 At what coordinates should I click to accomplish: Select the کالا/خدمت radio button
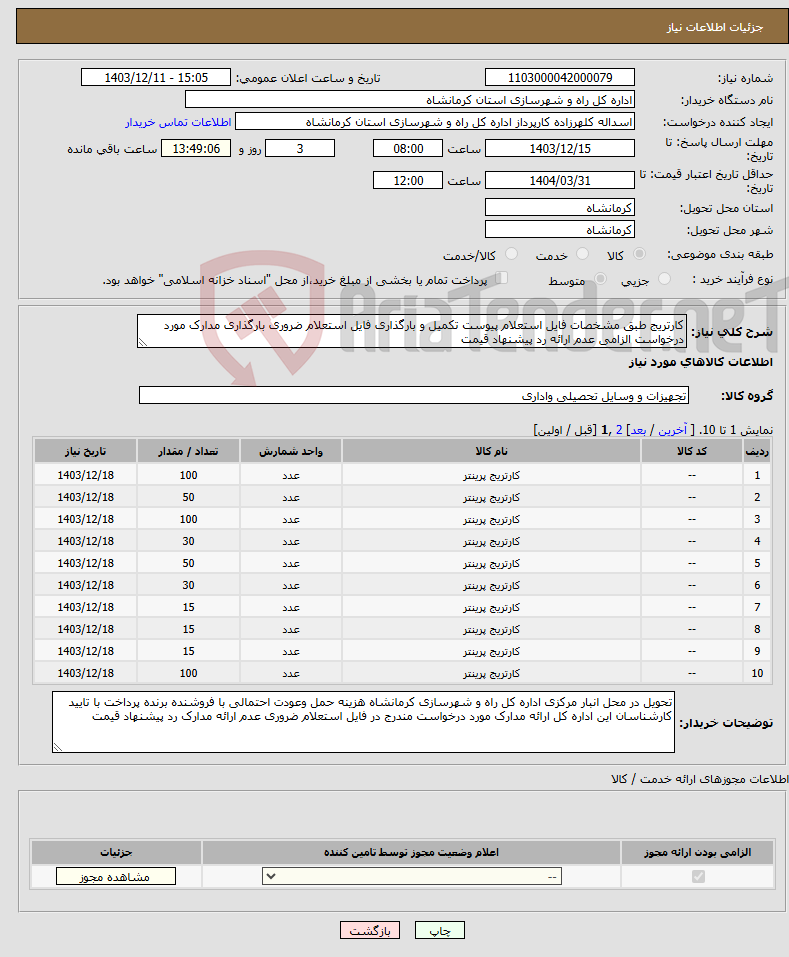coord(512,253)
